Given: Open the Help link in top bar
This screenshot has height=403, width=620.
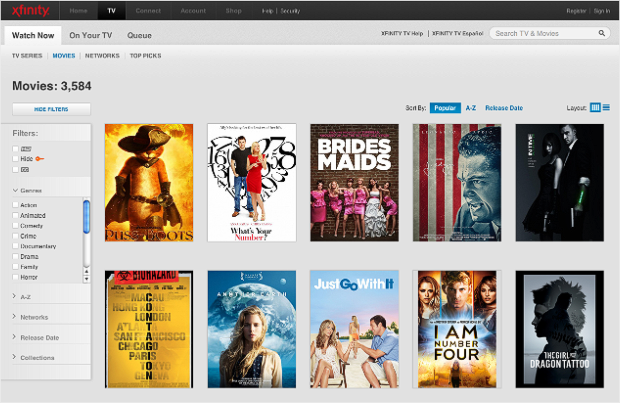Looking at the screenshot, I should tap(267, 11).
